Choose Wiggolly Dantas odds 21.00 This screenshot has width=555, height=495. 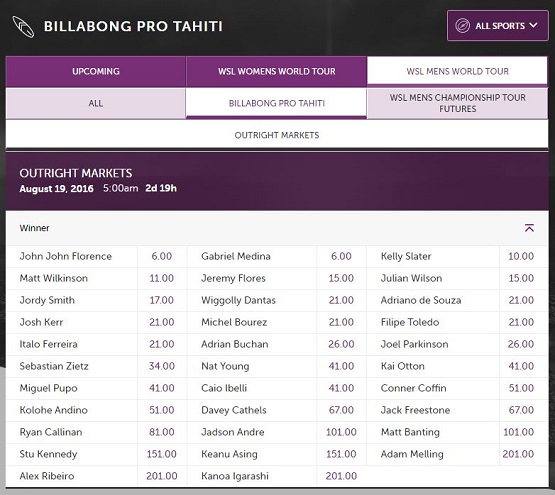point(341,300)
